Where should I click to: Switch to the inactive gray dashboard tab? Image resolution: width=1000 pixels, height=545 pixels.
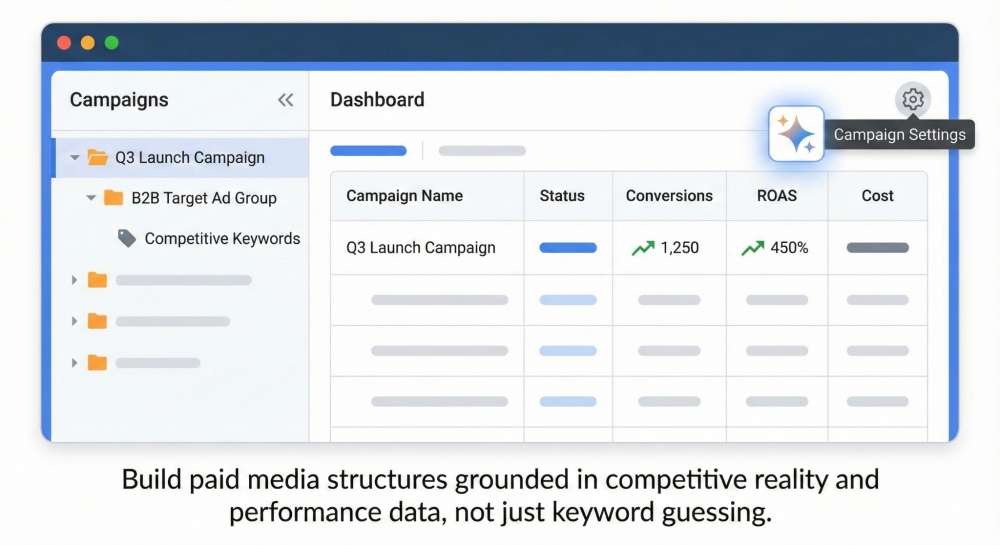pos(482,151)
